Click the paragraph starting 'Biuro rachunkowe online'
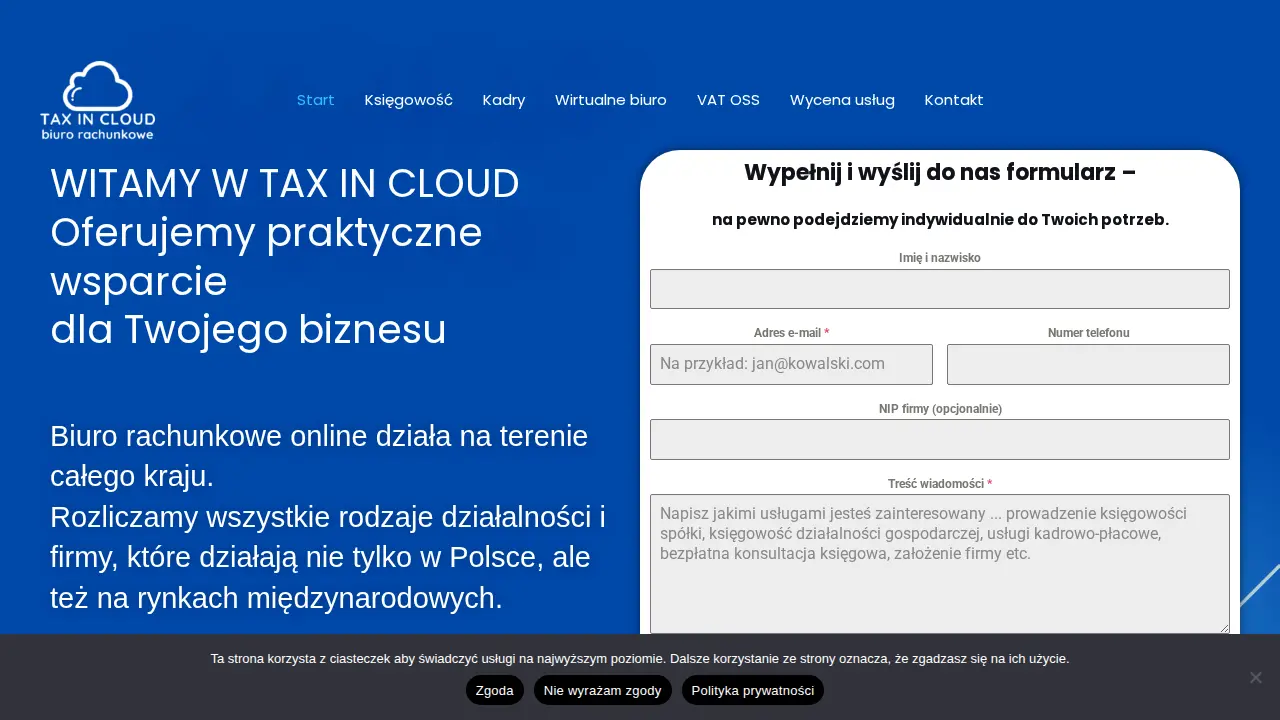The height and width of the screenshot is (720, 1280). (328, 517)
